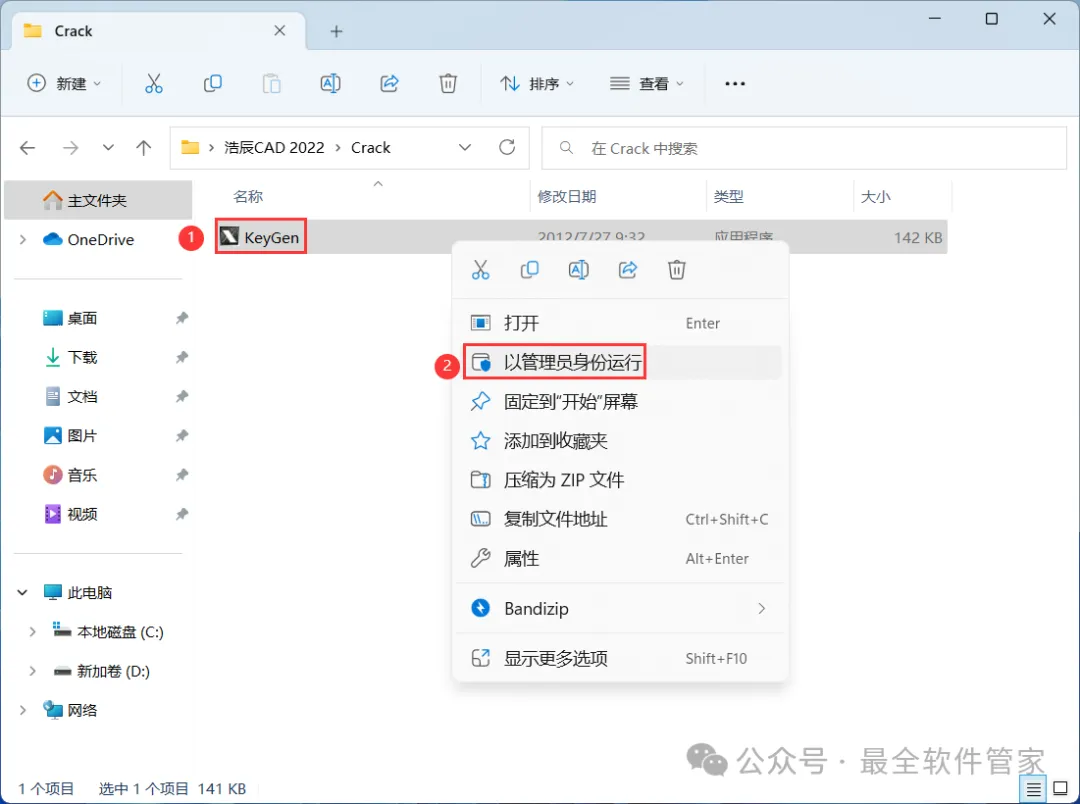Sort by the 名称 column header
The width and height of the screenshot is (1080, 804).
click(x=248, y=196)
